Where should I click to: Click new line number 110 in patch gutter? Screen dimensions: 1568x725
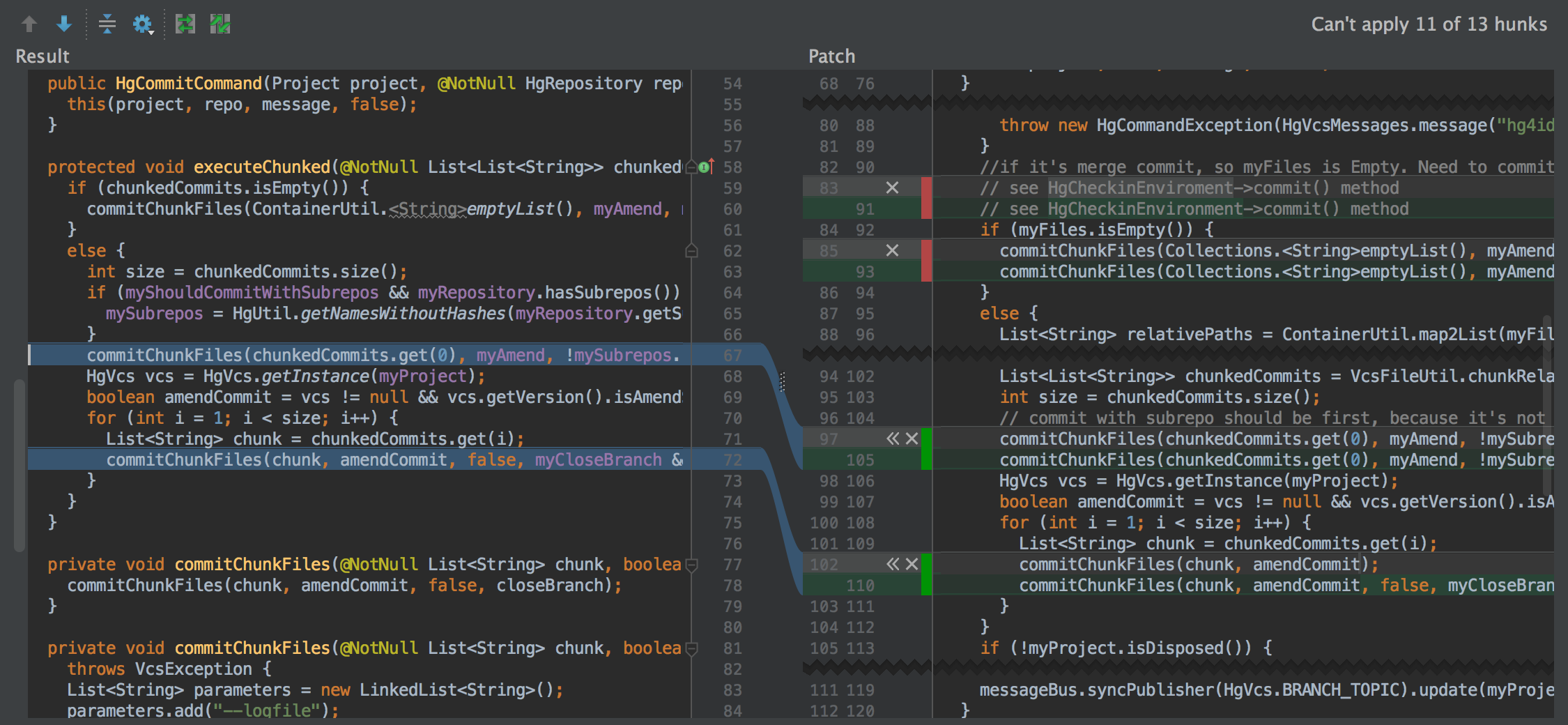tap(860, 586)
